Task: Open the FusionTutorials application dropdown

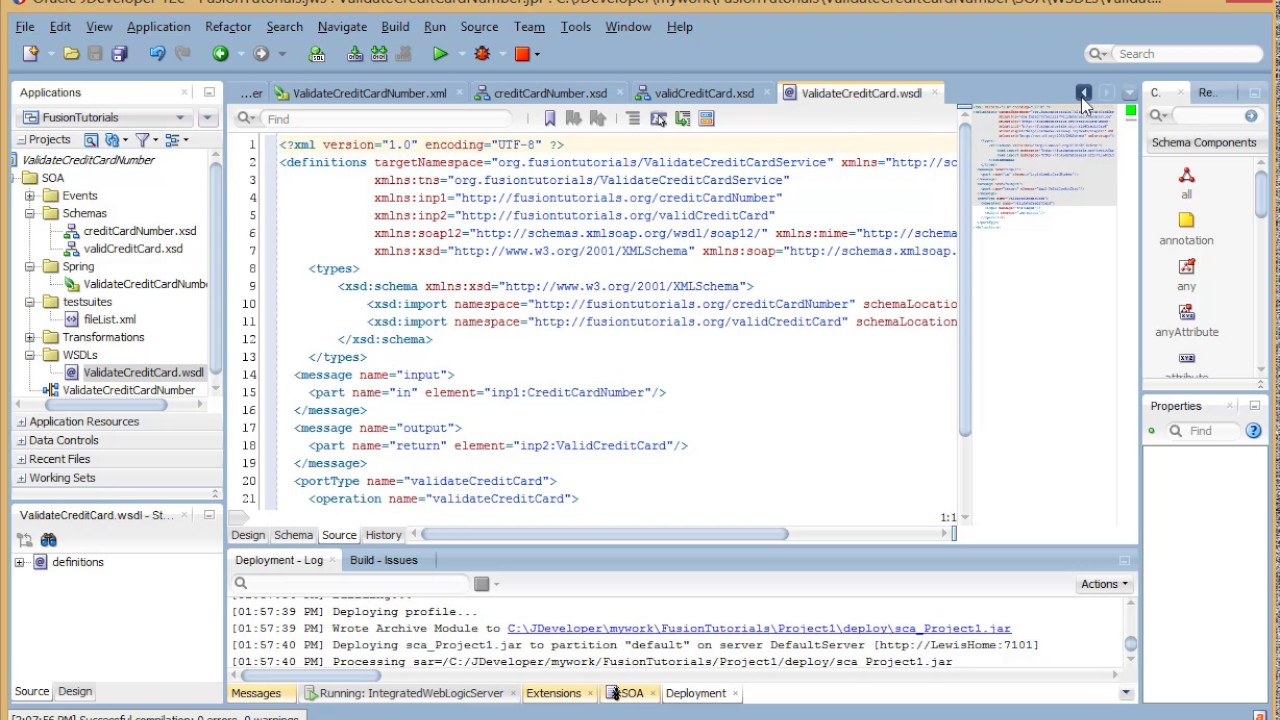Action: point(105,117)
